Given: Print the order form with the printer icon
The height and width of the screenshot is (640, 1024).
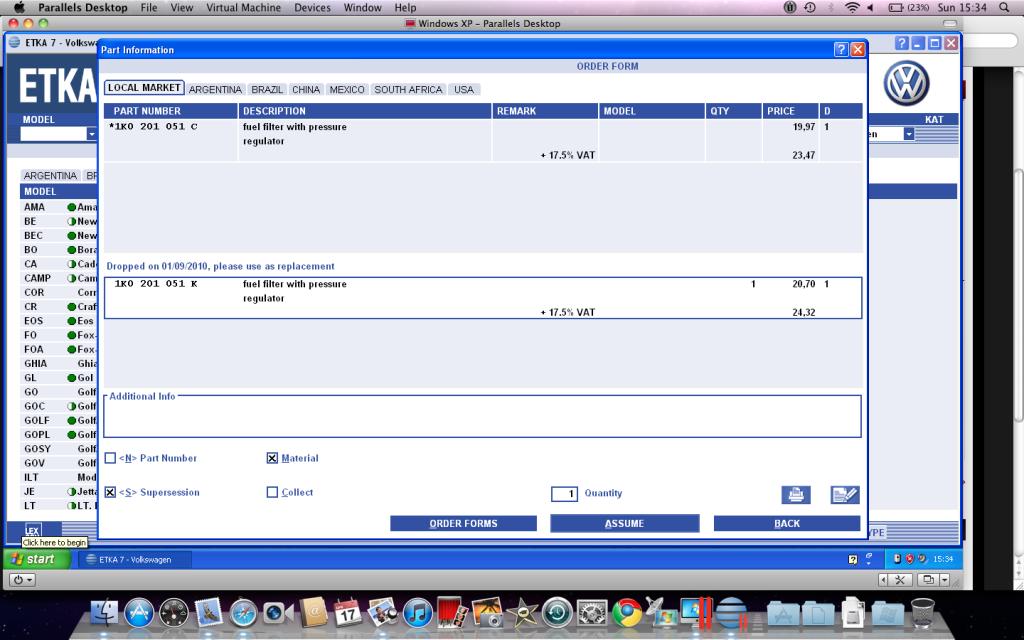Looking at the screenshot, I should click(796, 494).
